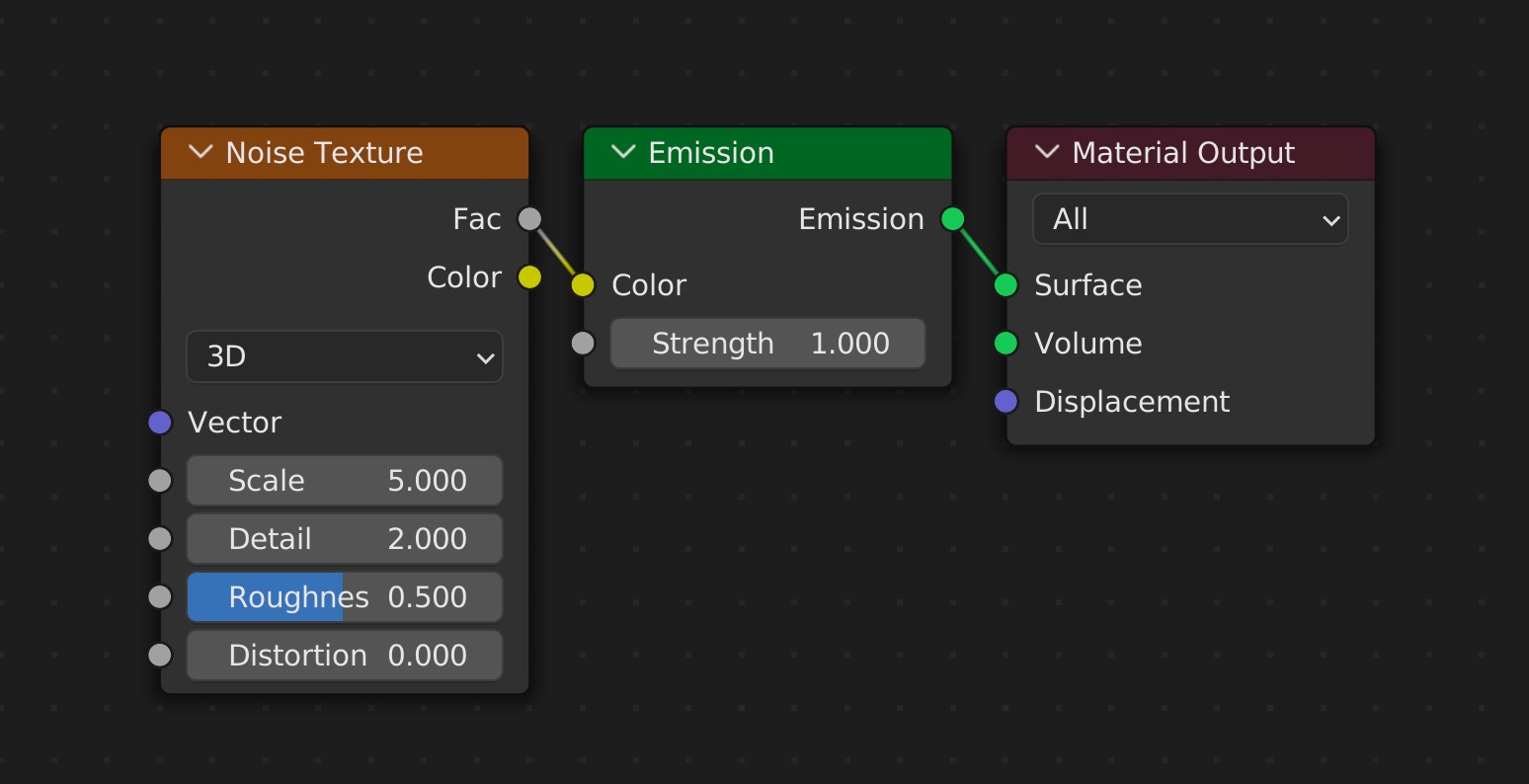The image size is (1529, 784).
Task: Click the Emission output label
Action: click(x=861, y=219)
